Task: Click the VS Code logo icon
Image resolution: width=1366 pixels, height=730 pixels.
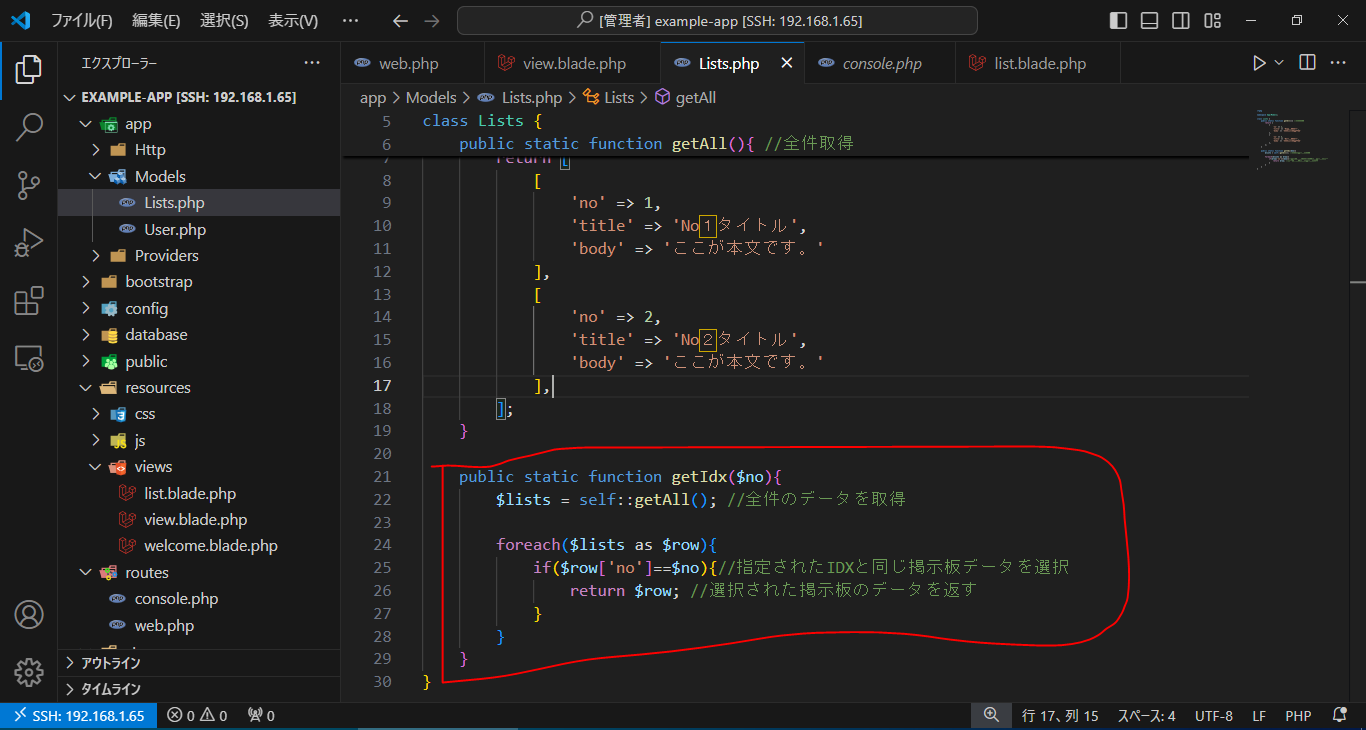Action: [x=20, y=20]
